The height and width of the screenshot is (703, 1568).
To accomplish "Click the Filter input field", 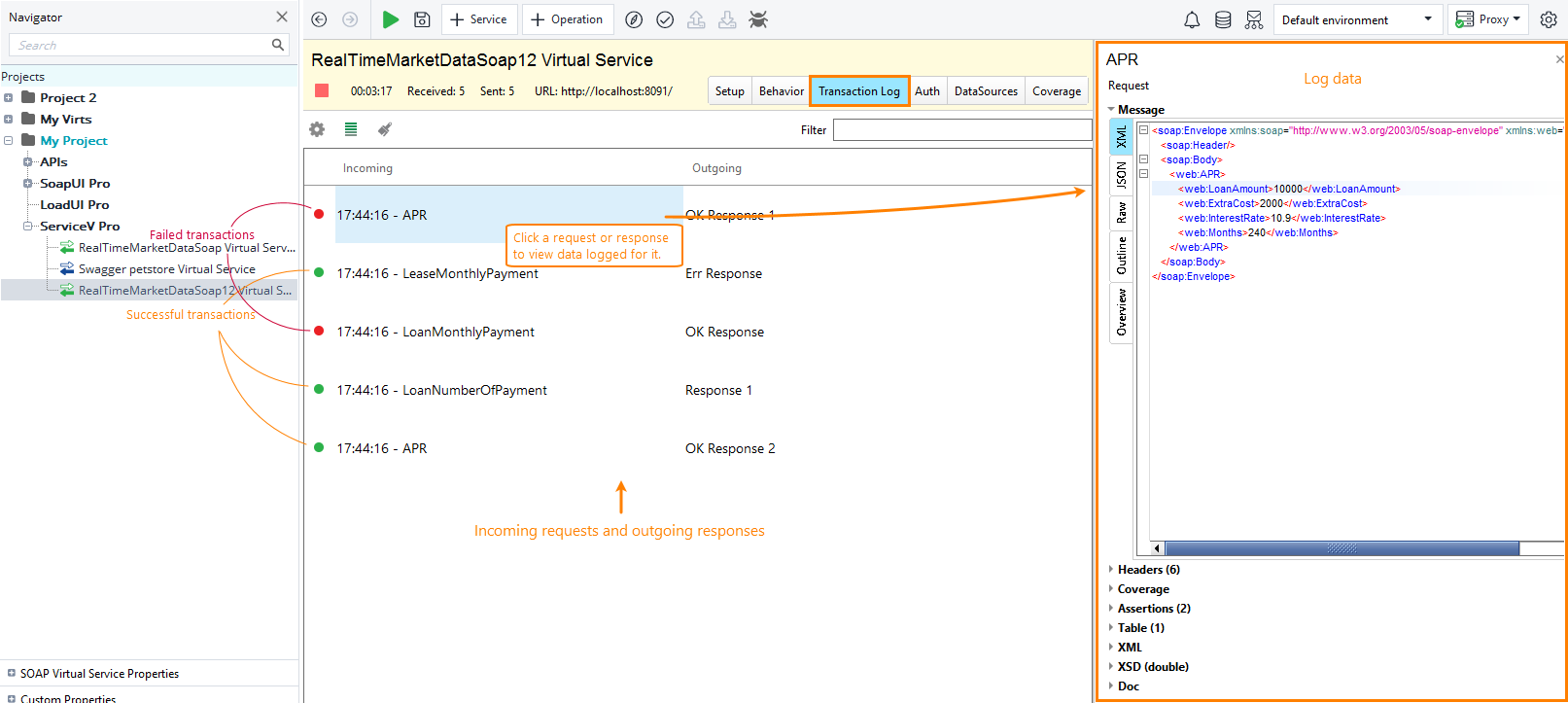I will coord(962,130).
